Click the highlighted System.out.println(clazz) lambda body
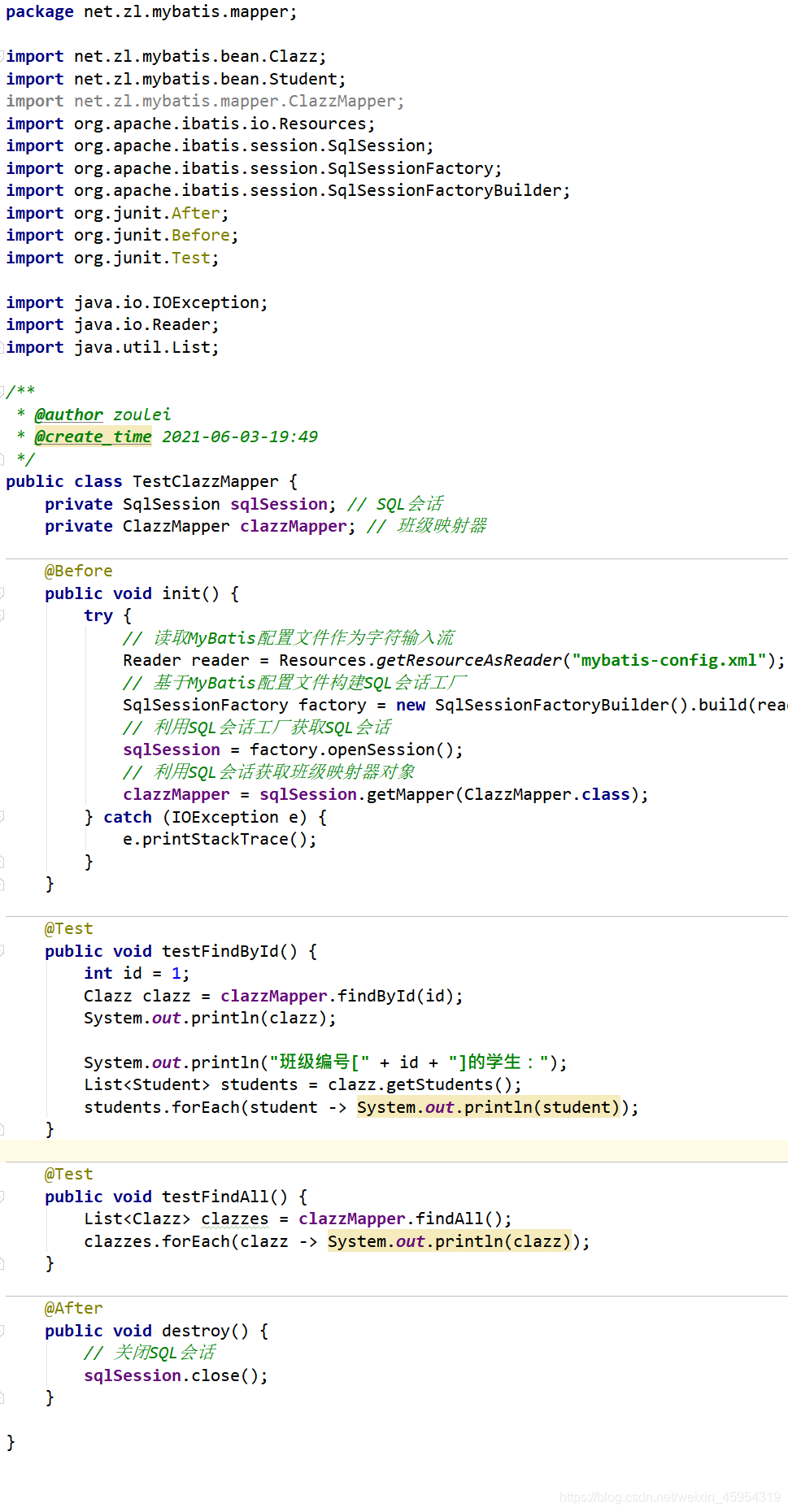This screenshot has width=788, height=1512. pos(449,1241)
